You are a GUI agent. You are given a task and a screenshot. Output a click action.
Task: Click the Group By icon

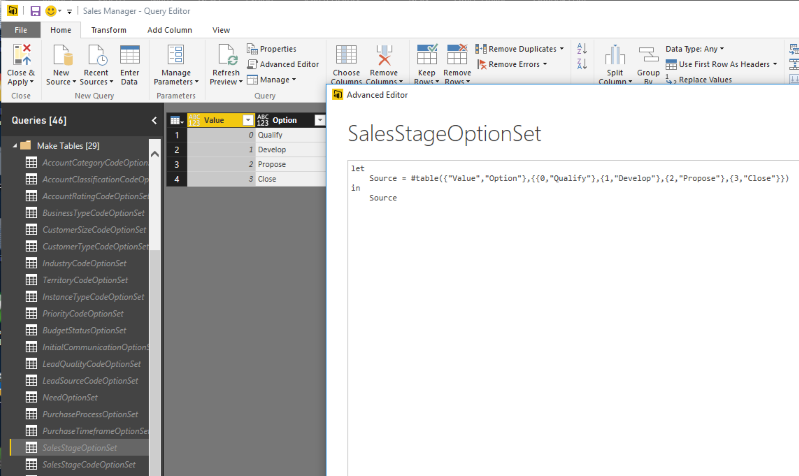tap(648, 55)
